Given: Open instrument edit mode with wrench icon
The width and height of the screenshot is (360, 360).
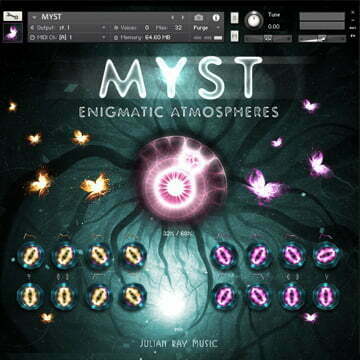Looking at the screenshot, I should coord(13,16).
